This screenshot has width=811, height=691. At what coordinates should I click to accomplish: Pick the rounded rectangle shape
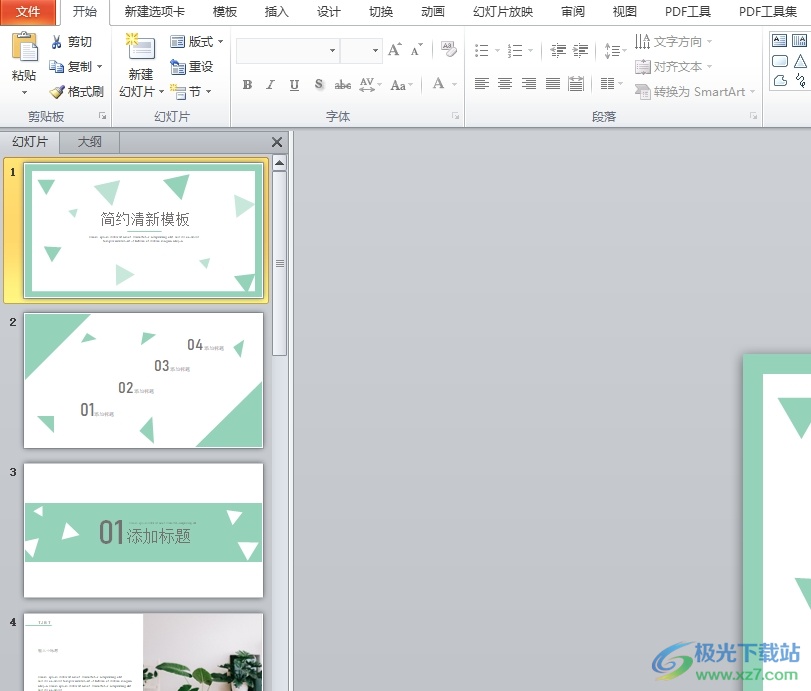pos(779,61)
